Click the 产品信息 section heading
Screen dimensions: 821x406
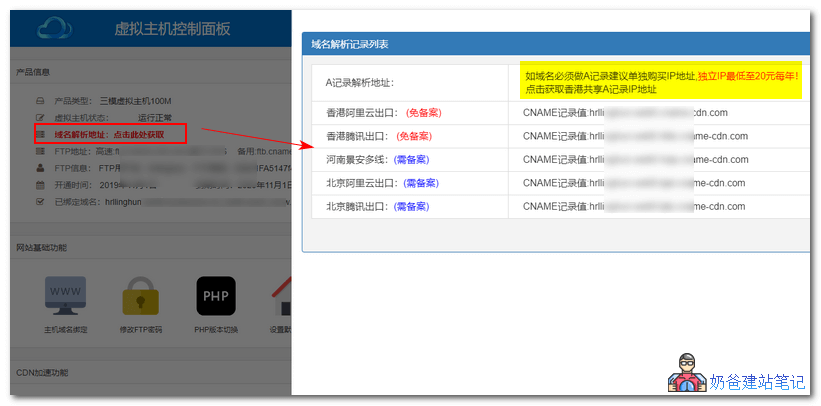(32, 72)
